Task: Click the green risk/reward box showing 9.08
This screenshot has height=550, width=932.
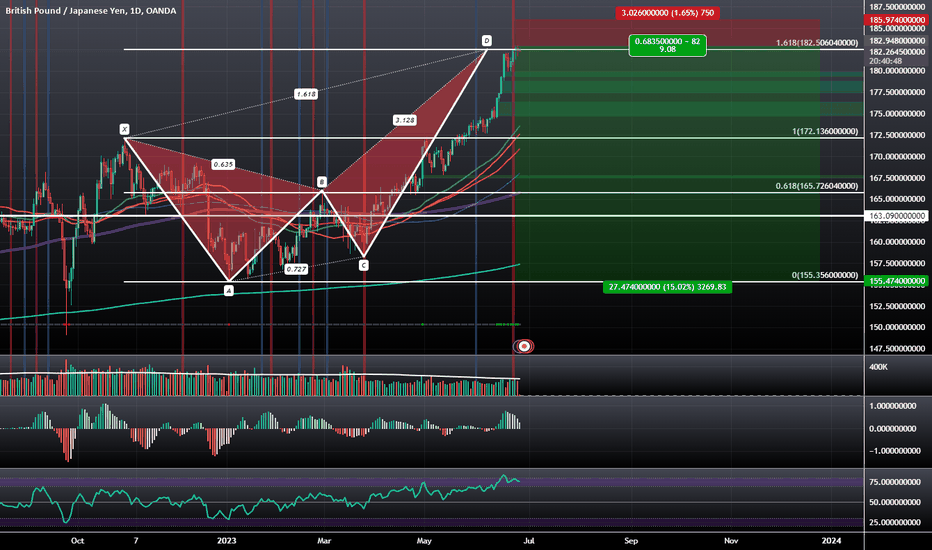Action: [667, 45]
